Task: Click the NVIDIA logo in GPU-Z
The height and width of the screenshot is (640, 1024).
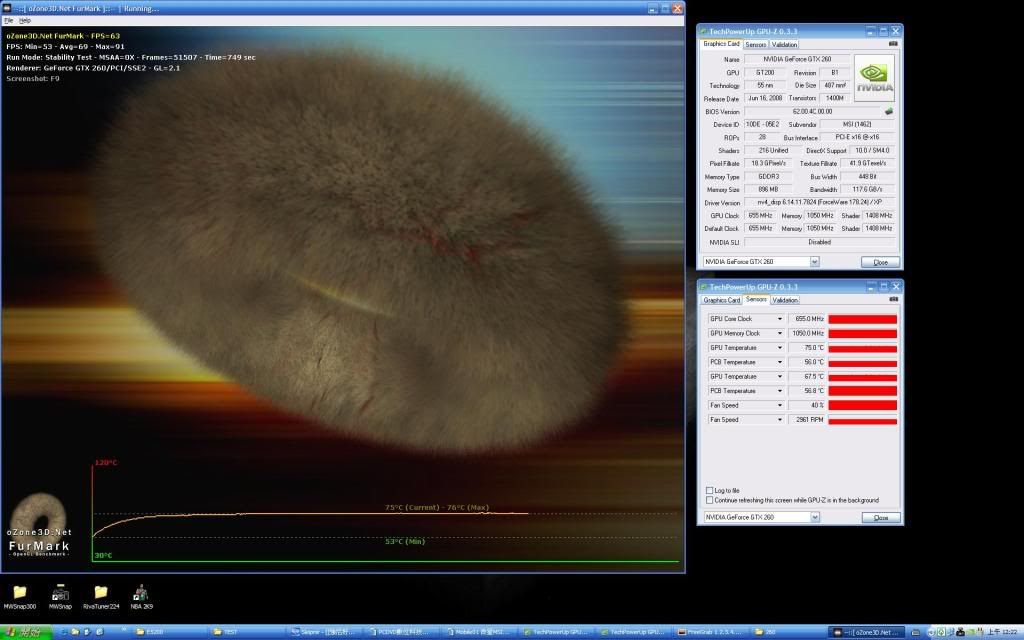Action: (x=874, y=78)
